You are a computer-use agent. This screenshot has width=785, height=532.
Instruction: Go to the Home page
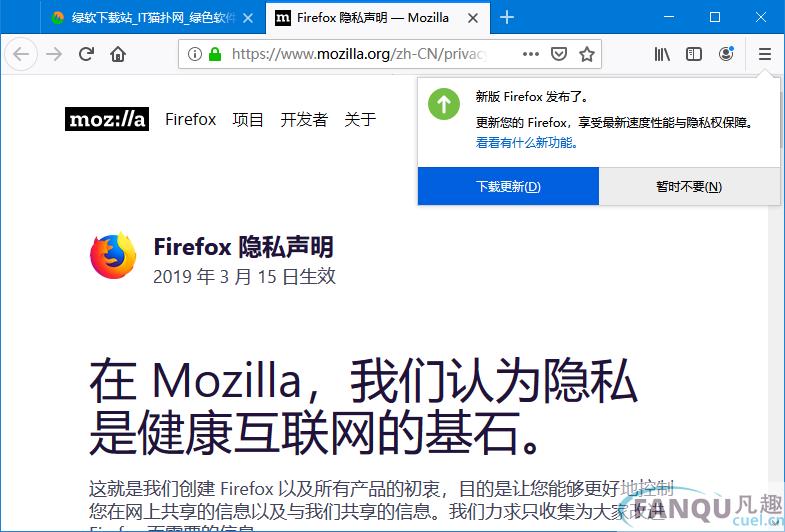pyautogui.click(x=118, y=54)
